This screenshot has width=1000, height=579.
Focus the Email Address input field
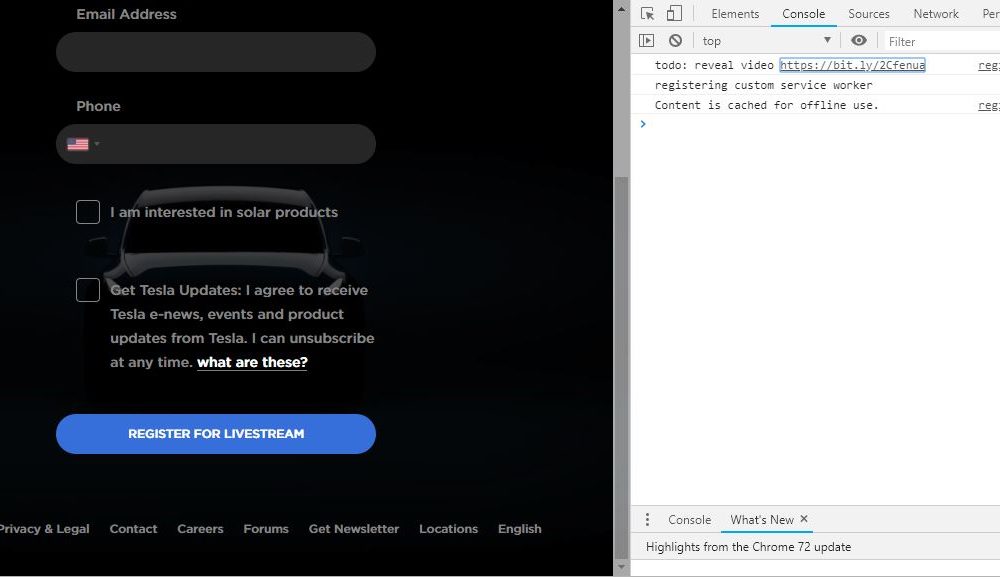tap(216, 52)
